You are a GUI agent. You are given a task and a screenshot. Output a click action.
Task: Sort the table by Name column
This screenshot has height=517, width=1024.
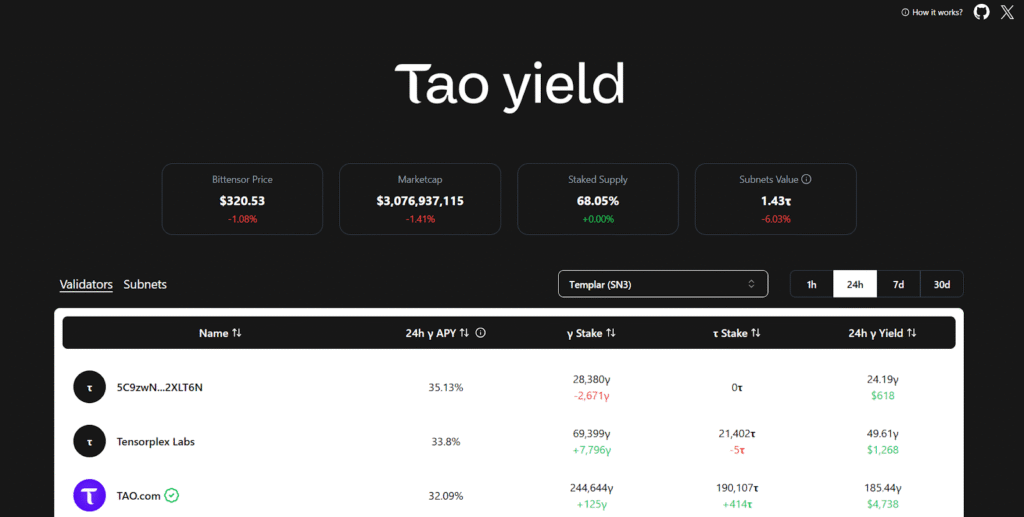click(x=220, y=333)
